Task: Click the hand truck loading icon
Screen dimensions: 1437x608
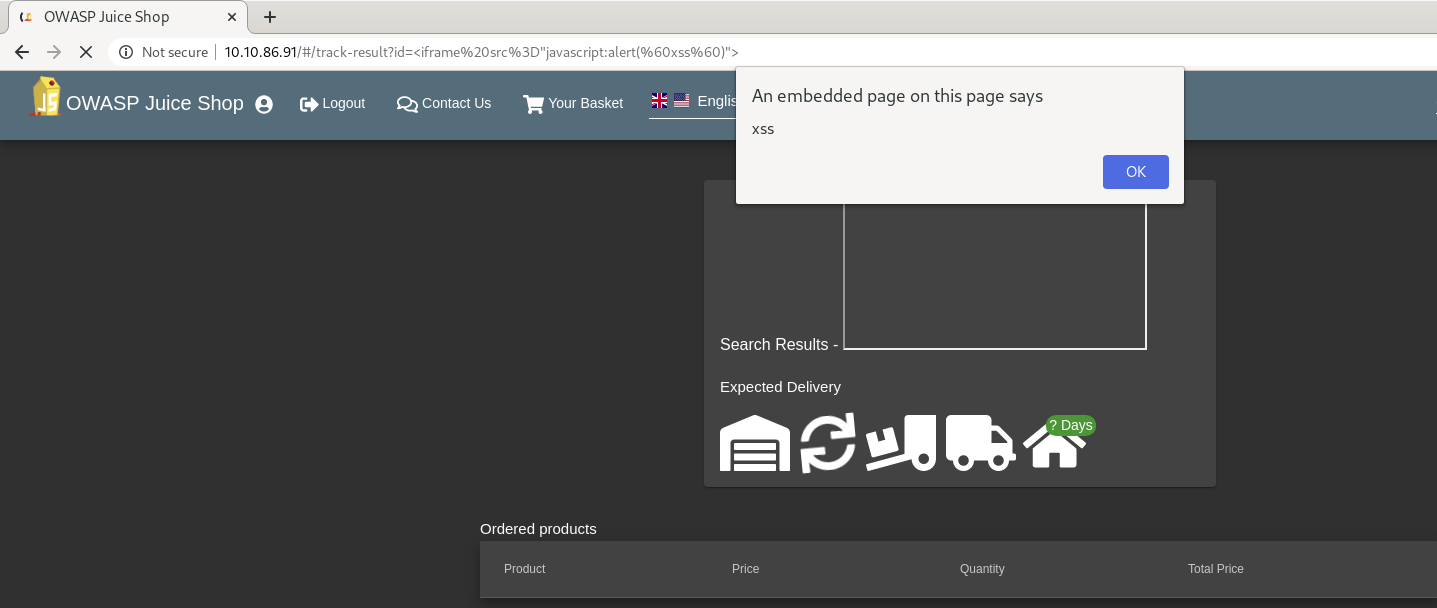Action: (901, 443)
